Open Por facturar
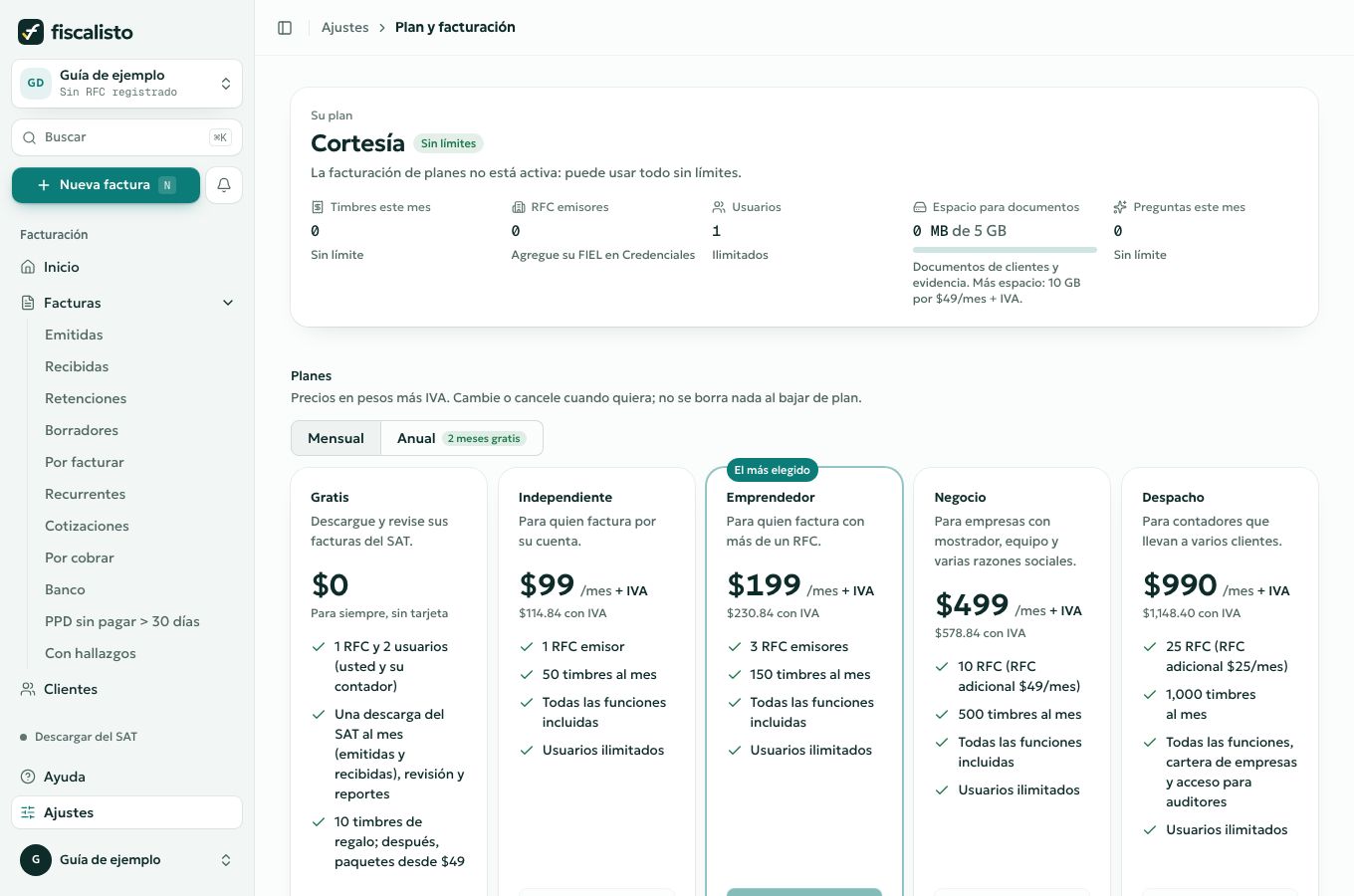 coord(85,462)
